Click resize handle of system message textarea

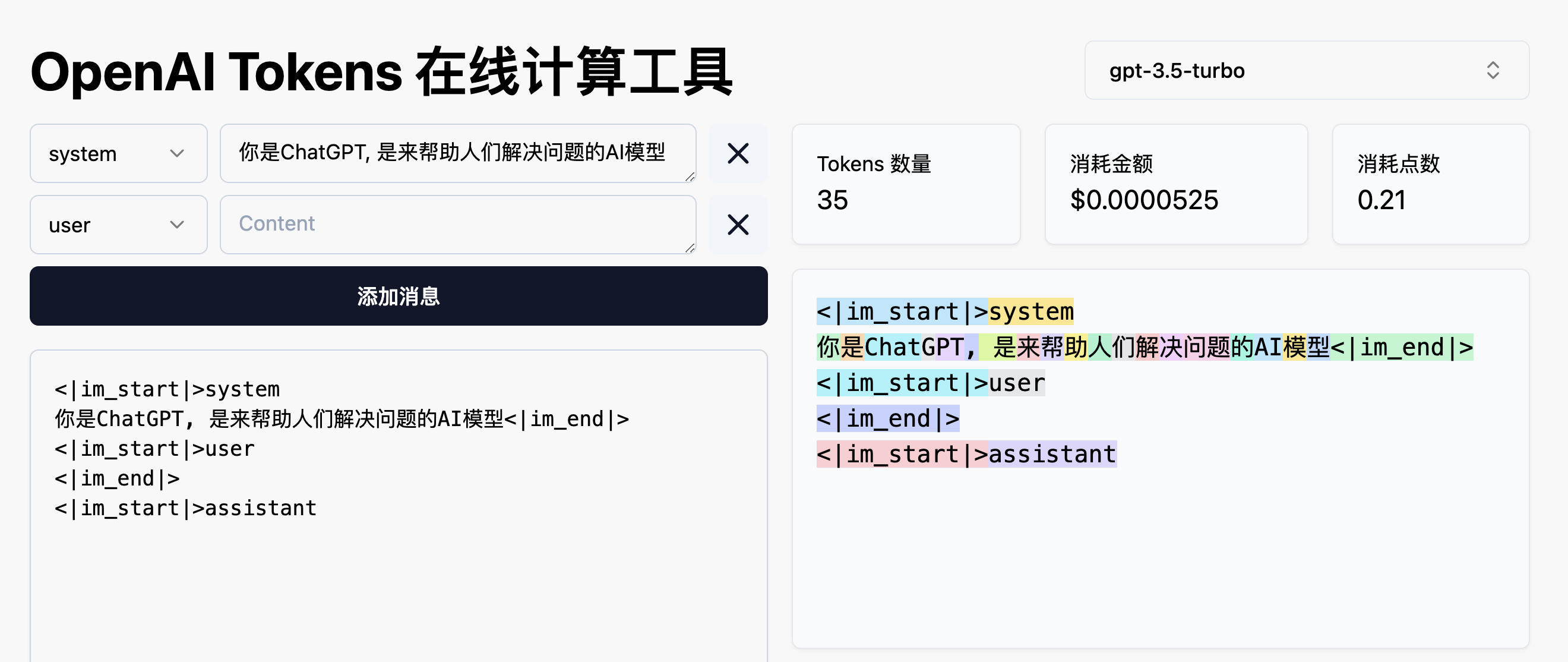(689, 176)
